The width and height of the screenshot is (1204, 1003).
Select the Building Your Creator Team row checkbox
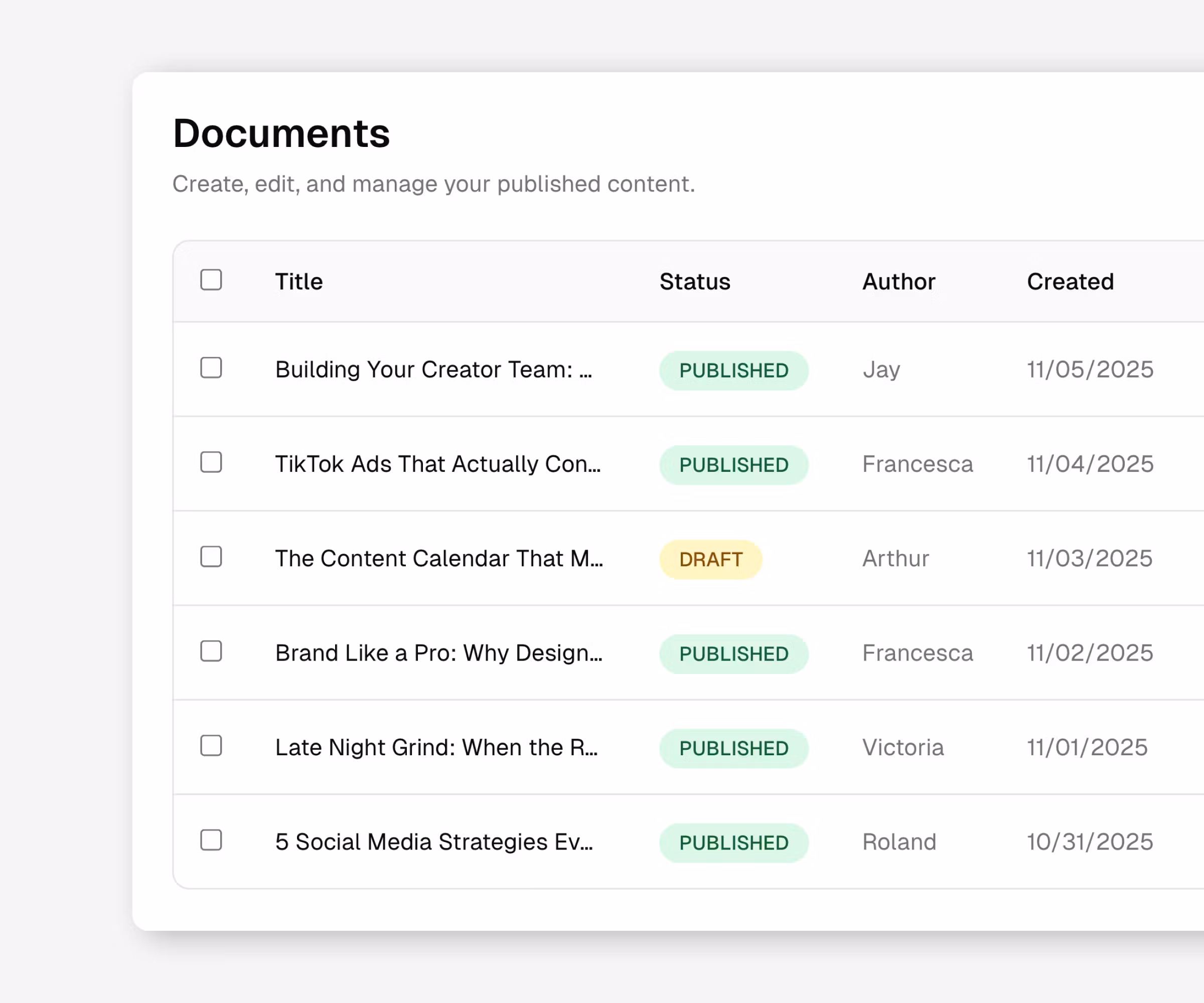[x=211, y=368]
